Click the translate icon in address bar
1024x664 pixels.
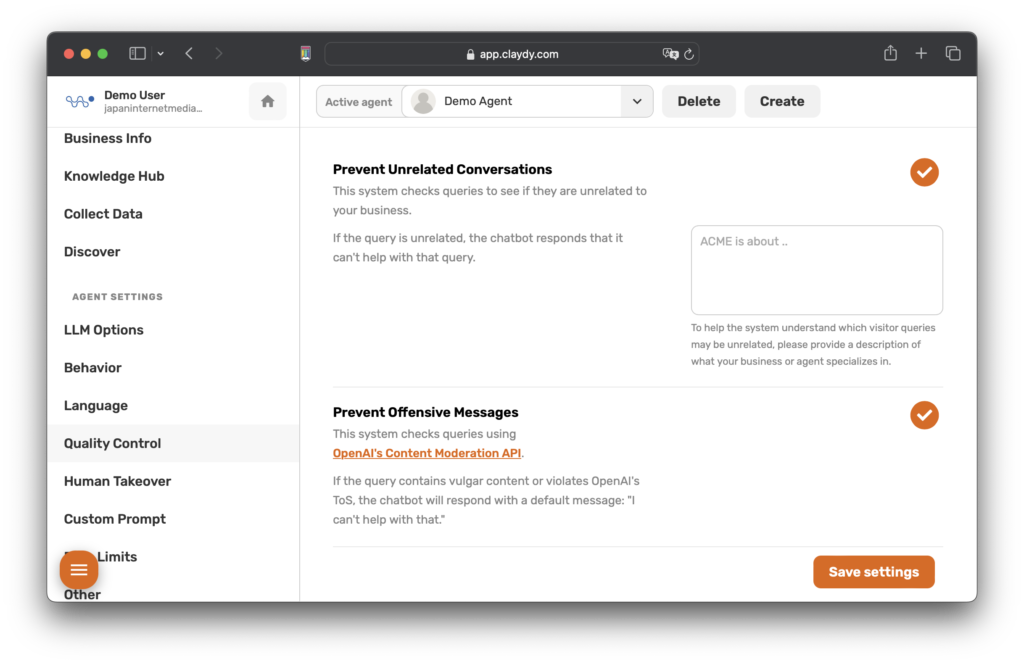(670, 54)
